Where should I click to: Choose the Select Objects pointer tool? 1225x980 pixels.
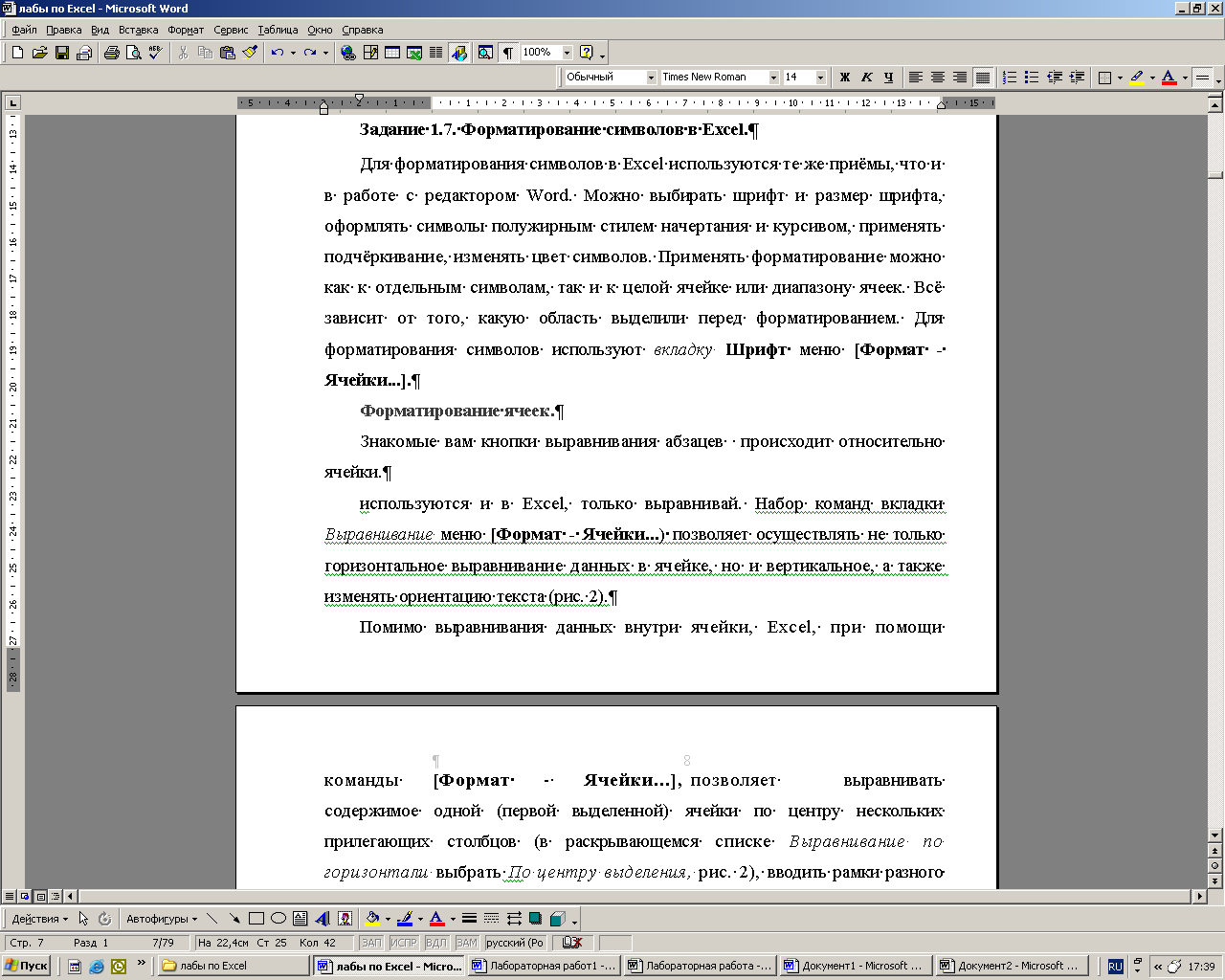pos(83,919)
